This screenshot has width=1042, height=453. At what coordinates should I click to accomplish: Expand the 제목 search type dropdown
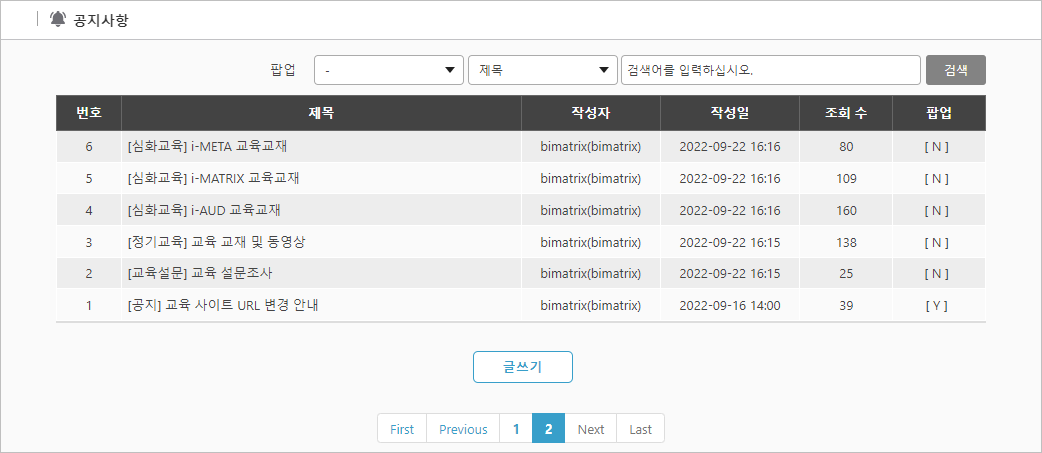point(543,70)
